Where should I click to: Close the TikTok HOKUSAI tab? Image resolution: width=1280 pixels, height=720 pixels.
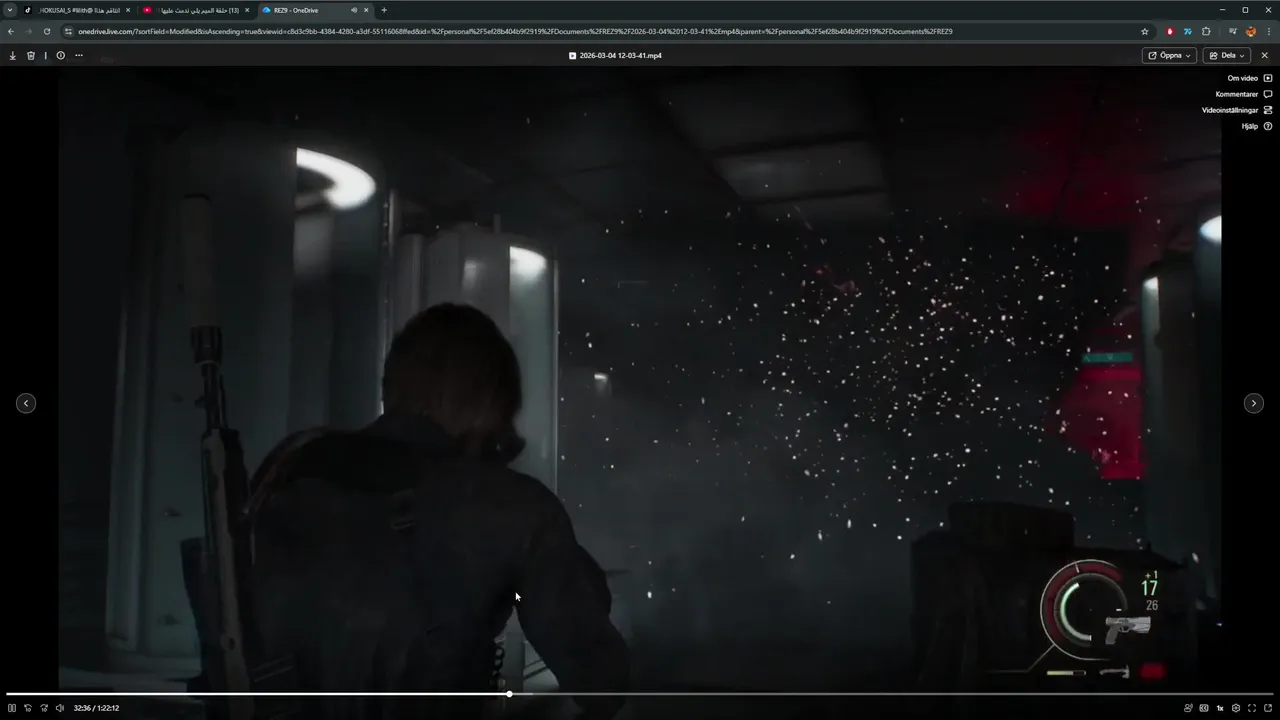pyautogui.click(x=128, y=10)
